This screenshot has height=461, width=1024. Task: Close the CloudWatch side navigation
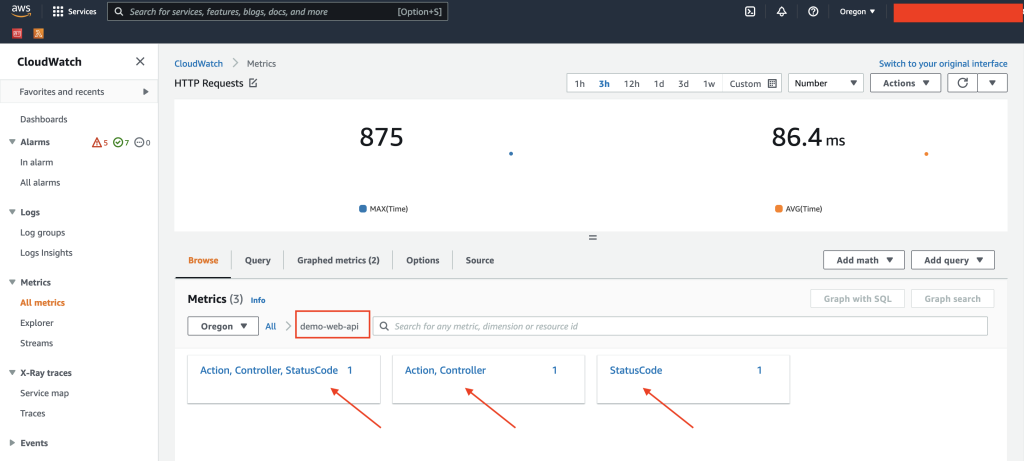pyautogui.click(x=140, y=61)
